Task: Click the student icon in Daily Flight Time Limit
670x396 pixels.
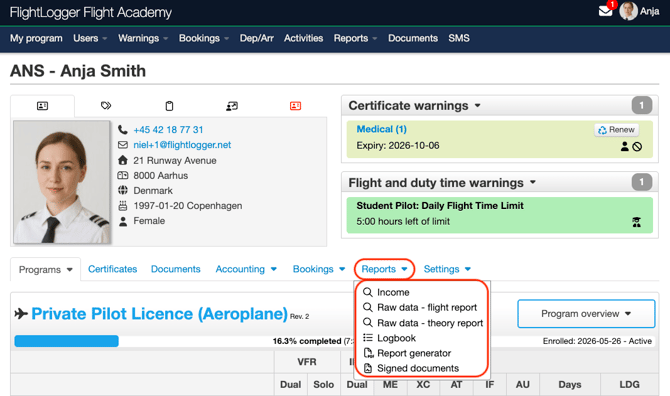Action: [x=636, y=222]
